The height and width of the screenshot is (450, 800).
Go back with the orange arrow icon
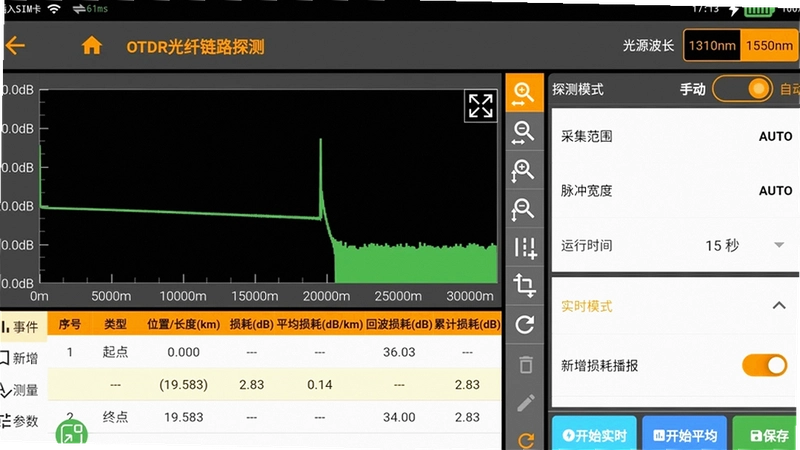(x=15, y=46)
